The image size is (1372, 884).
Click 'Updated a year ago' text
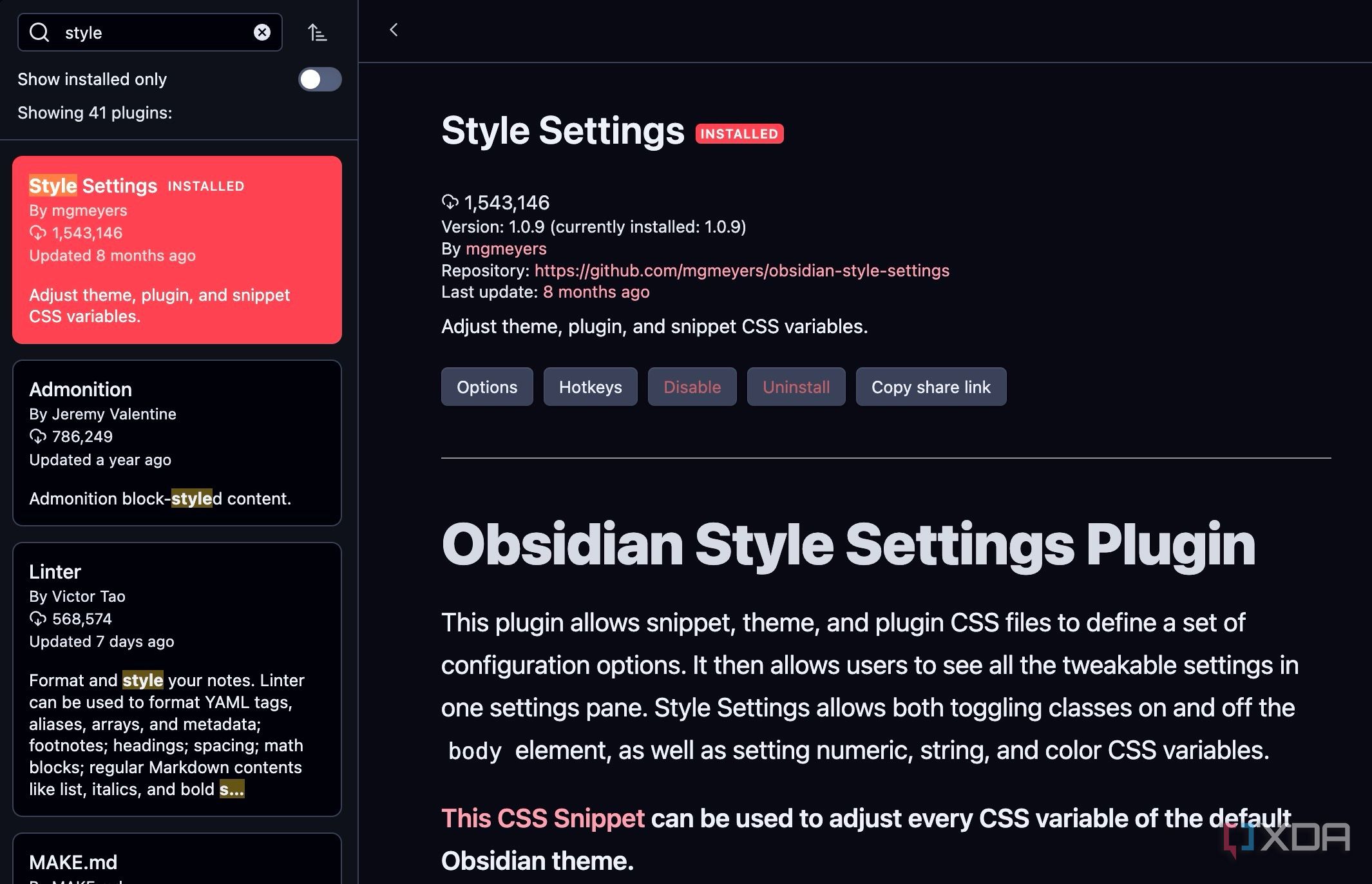[100, 459]
